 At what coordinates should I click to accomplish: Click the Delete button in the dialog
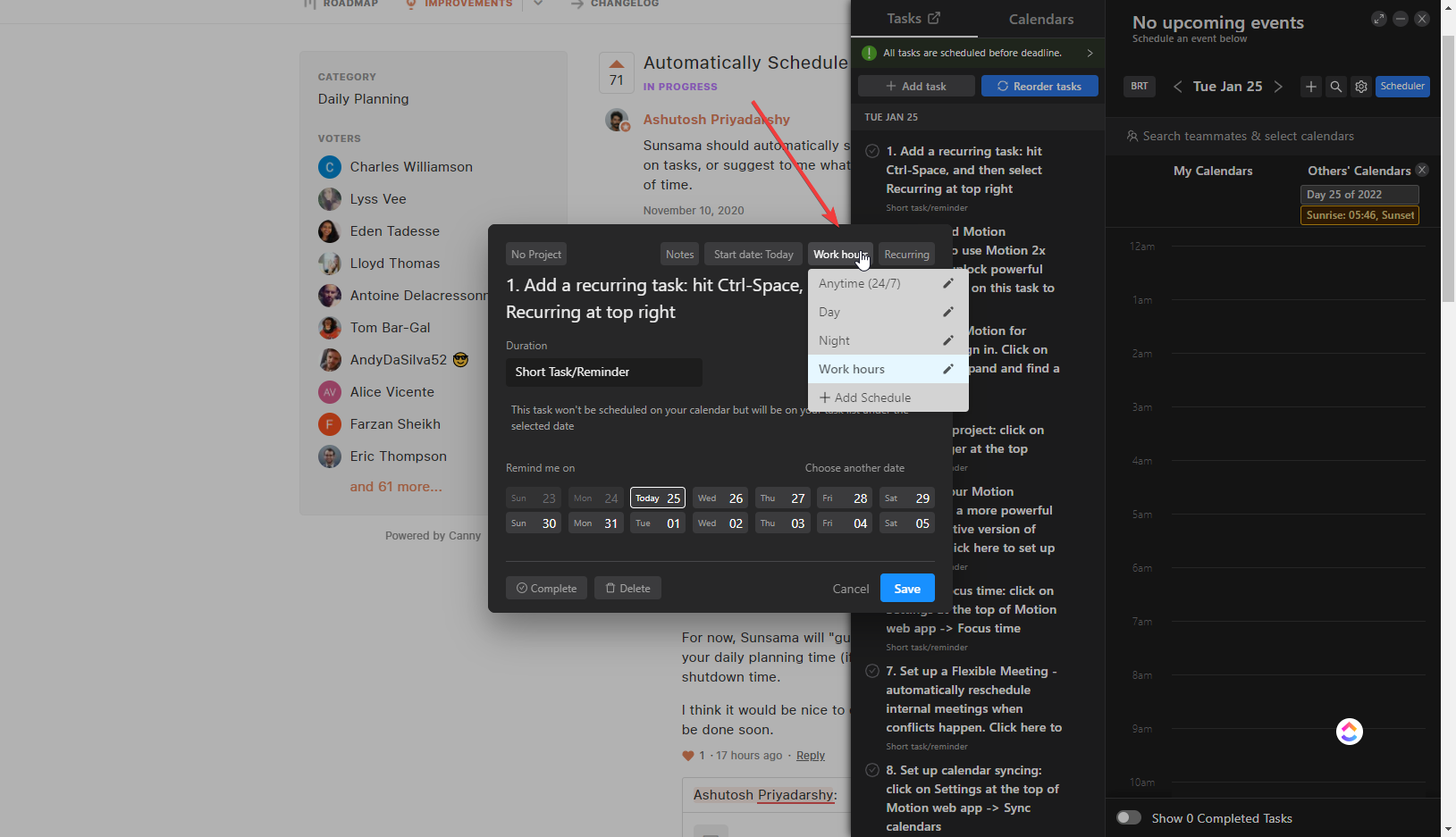[627, 588]
